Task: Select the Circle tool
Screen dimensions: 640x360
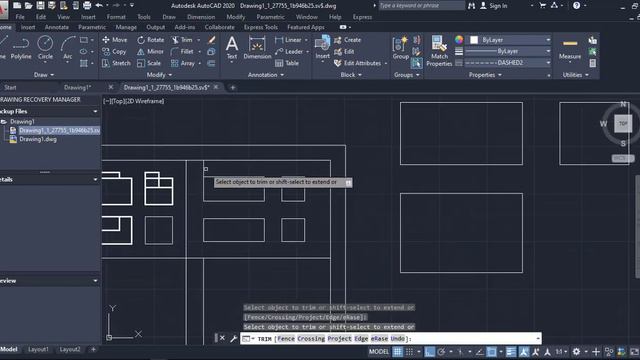Action: pyautogui.click(x=45, y=48)
